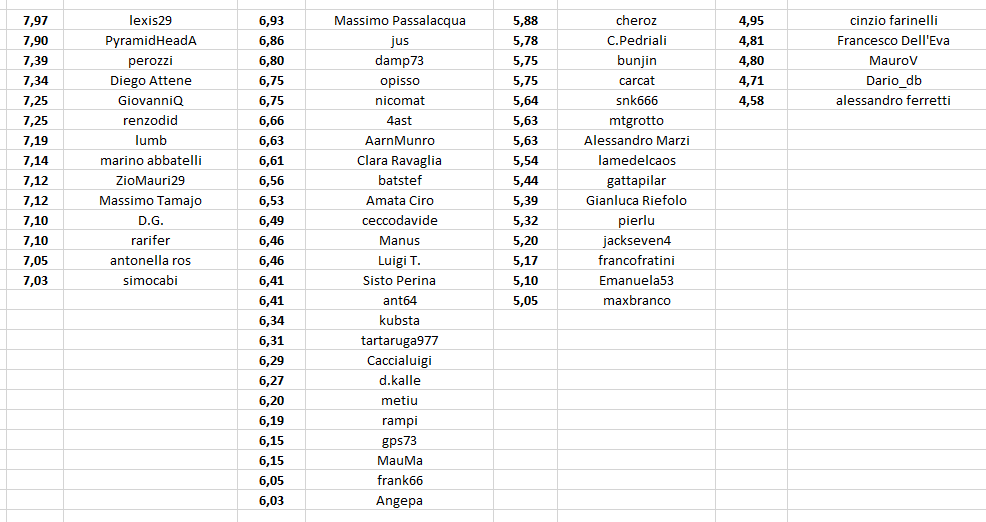Click the score cell 4,58
Image resolution: width=986 pixels, height=522 pixels.
(751, 100)
